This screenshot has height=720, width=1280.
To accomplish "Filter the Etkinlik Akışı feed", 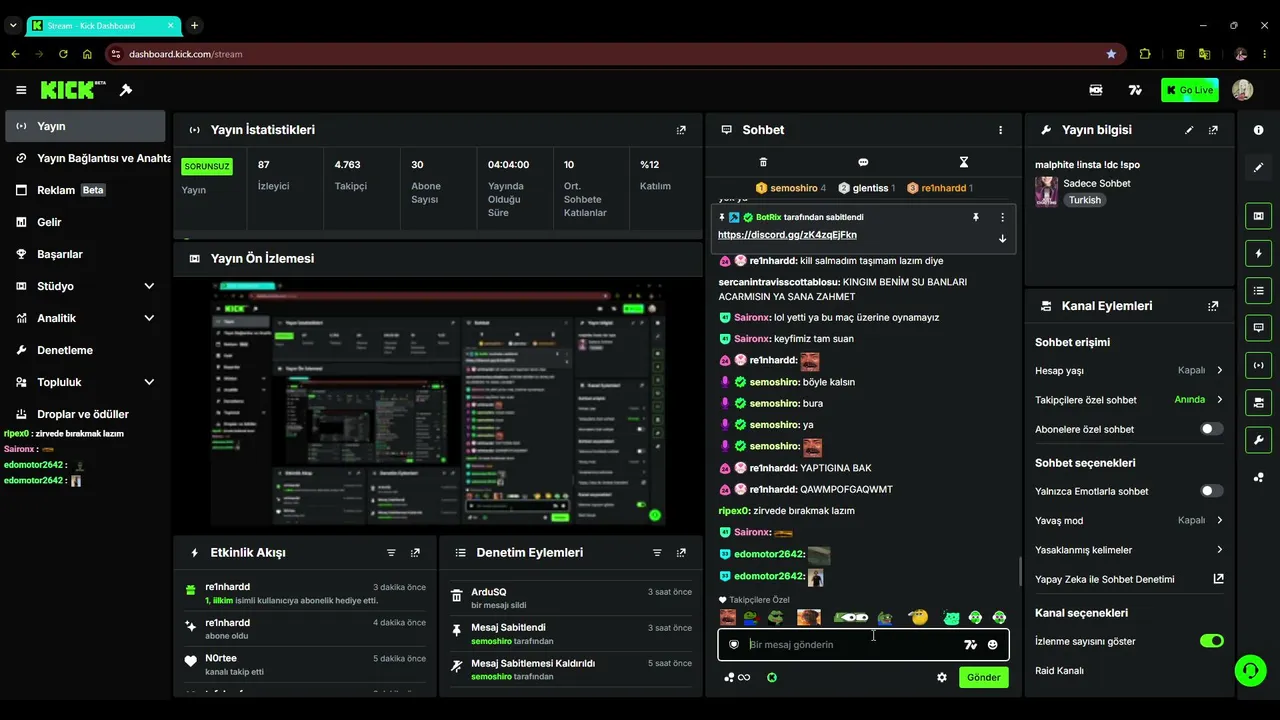I will [391, 553].
